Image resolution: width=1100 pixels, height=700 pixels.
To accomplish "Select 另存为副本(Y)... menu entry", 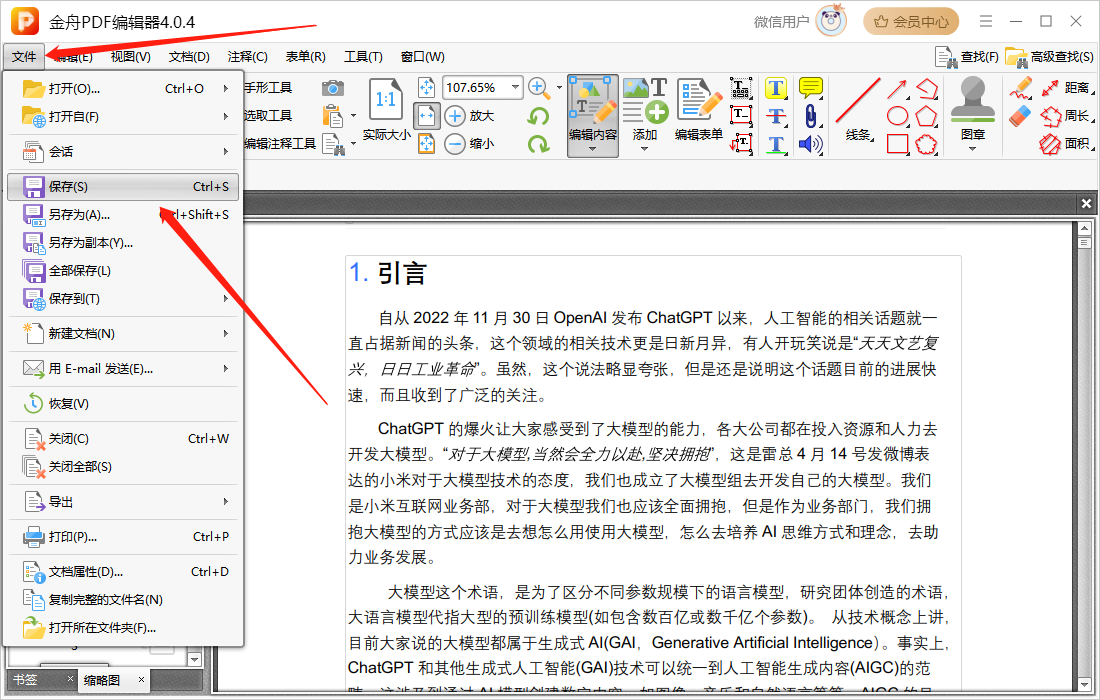I will point(123,243).
